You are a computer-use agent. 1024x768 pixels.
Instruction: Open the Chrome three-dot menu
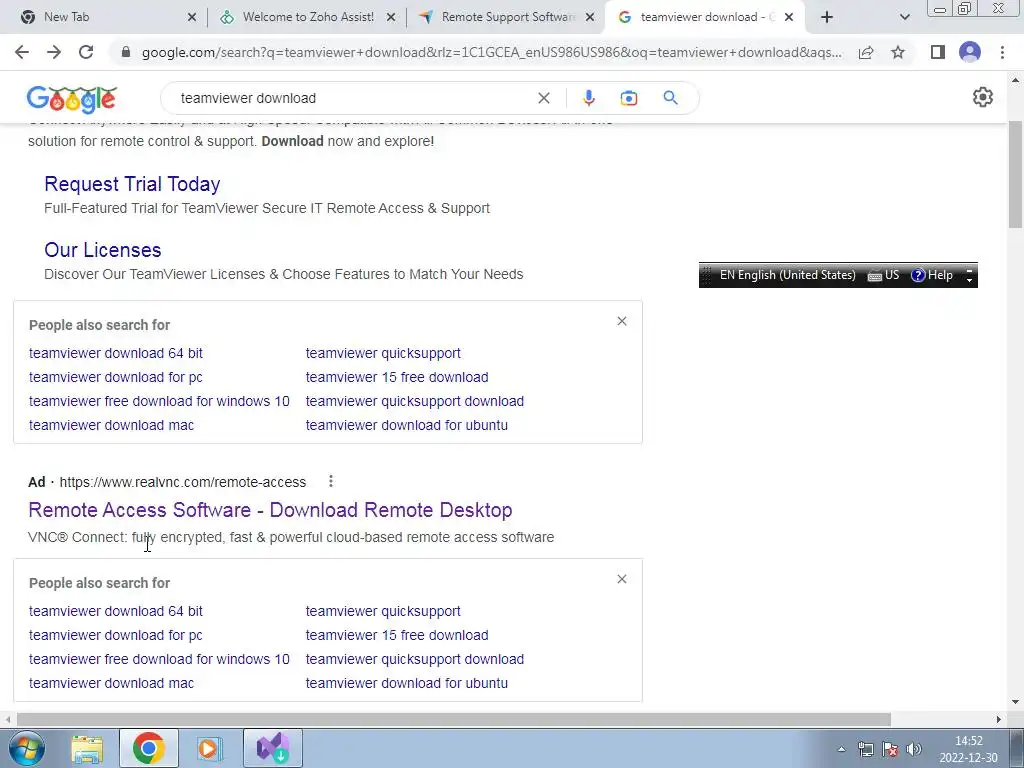[1002, 52]
